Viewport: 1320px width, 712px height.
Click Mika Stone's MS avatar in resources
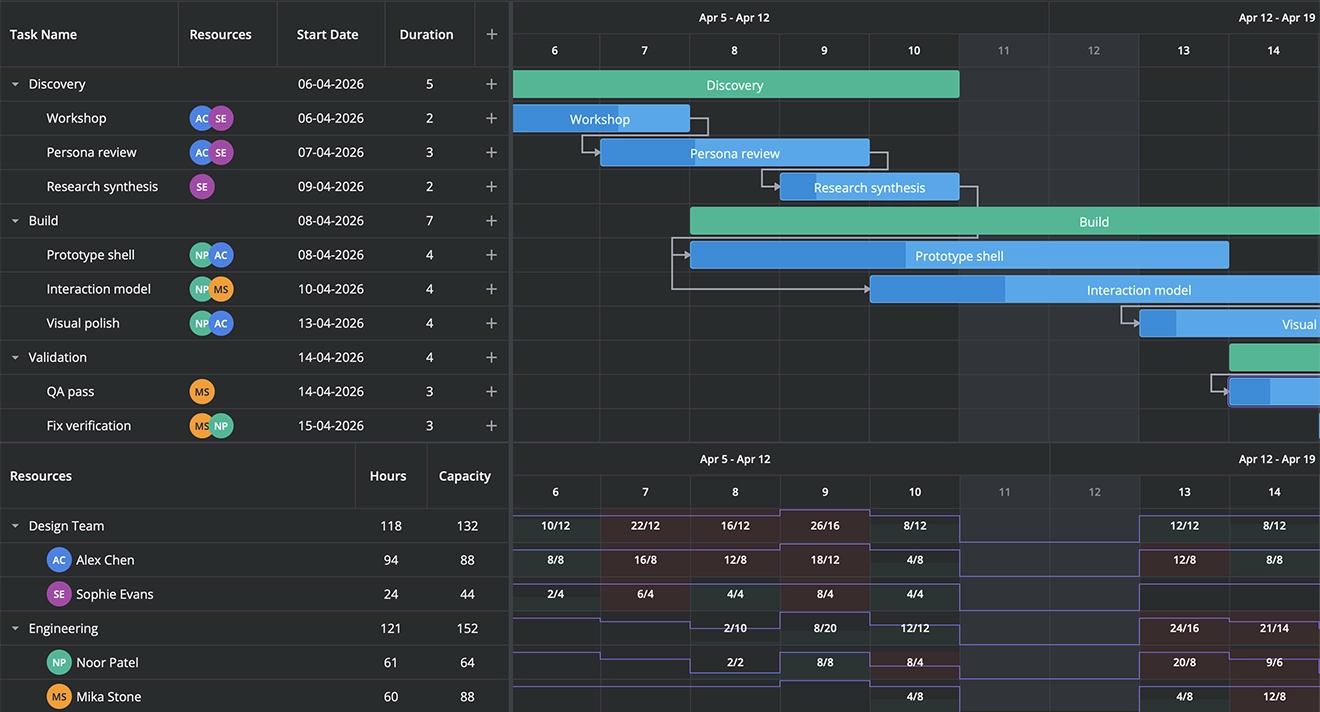tap(59, 696)
